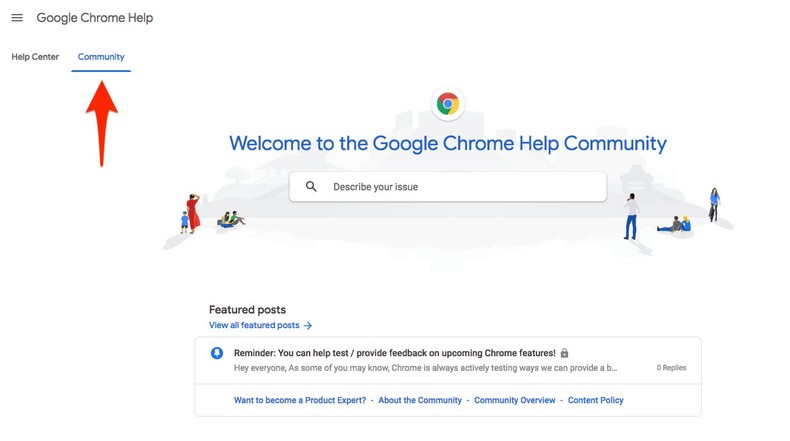Click the 0 Replies count on the post
The image size is (790, 441).
671,368
